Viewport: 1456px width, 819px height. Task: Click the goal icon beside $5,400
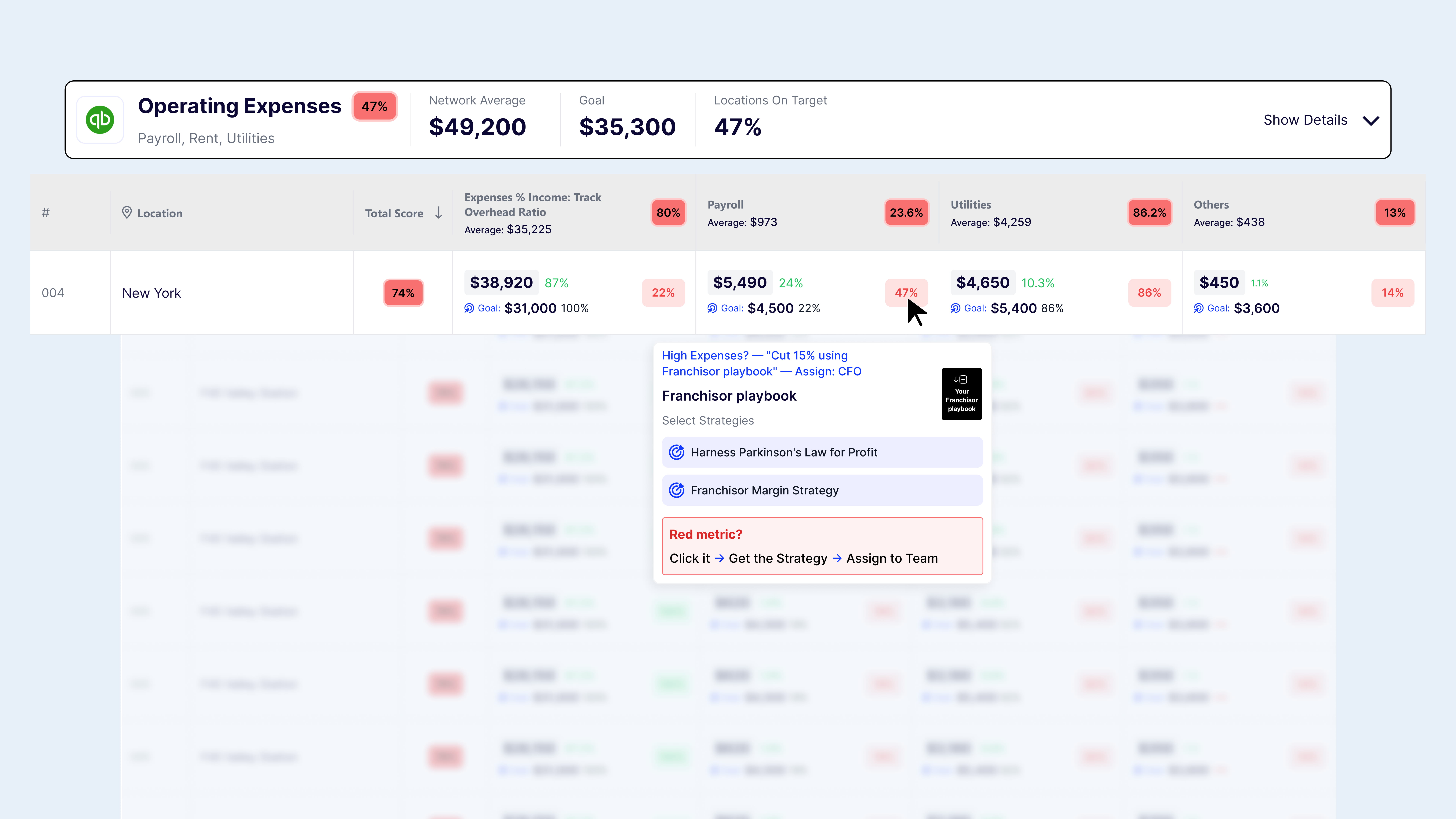pyautogui.click(x=955, y=308)
